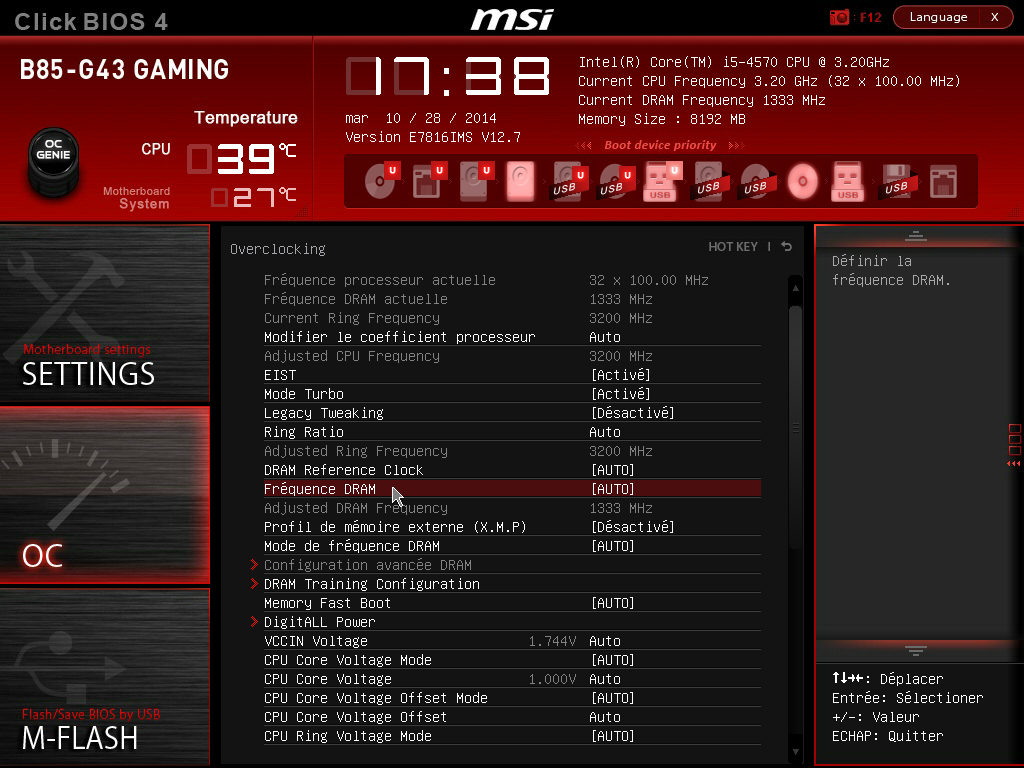Click the back arrow next to HOT KEY
Image resolution: width=1024 pixels, height=768 pixels.
point(787,246)
